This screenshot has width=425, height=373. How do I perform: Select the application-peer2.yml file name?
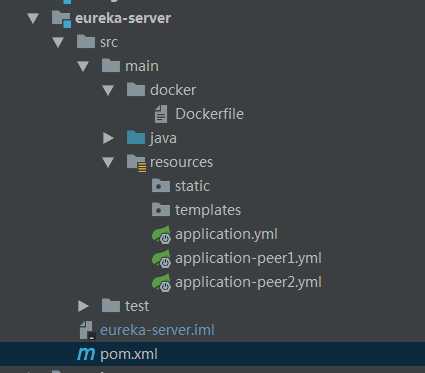point(248,282)
